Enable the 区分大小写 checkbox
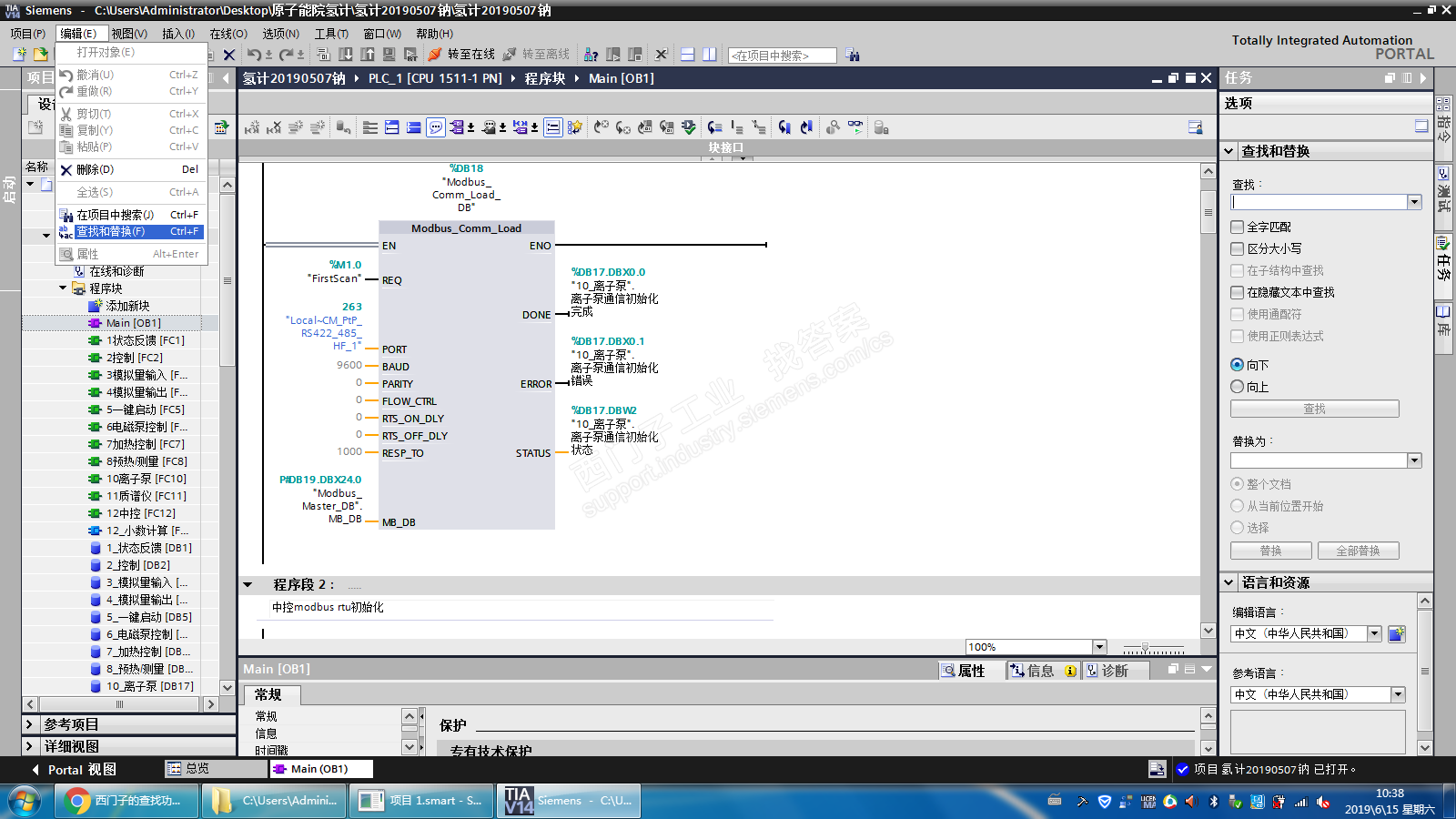1456x819 pixels. point(1237,248)
